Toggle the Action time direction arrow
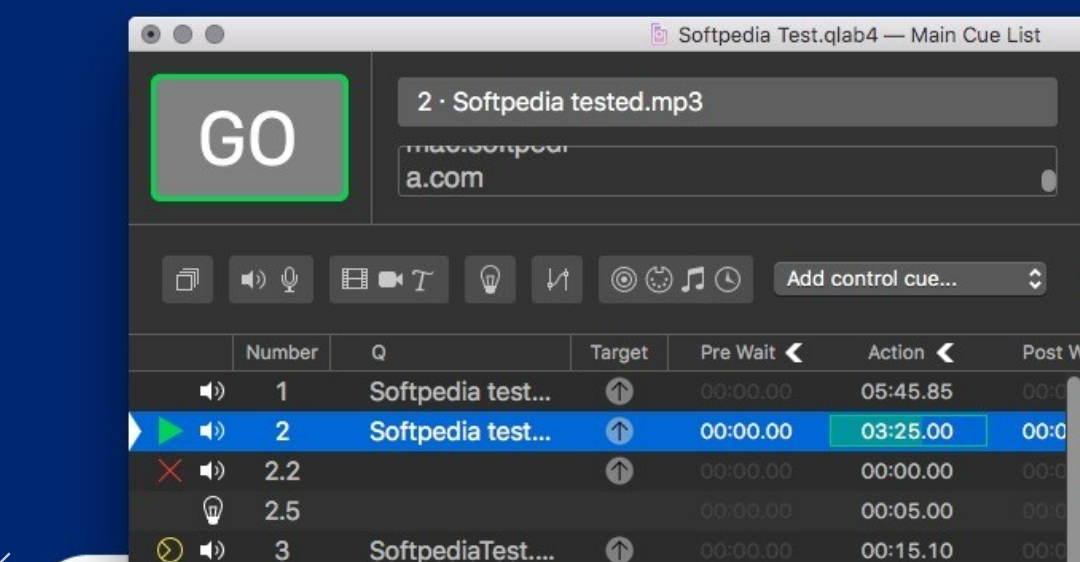 (946, 353)
